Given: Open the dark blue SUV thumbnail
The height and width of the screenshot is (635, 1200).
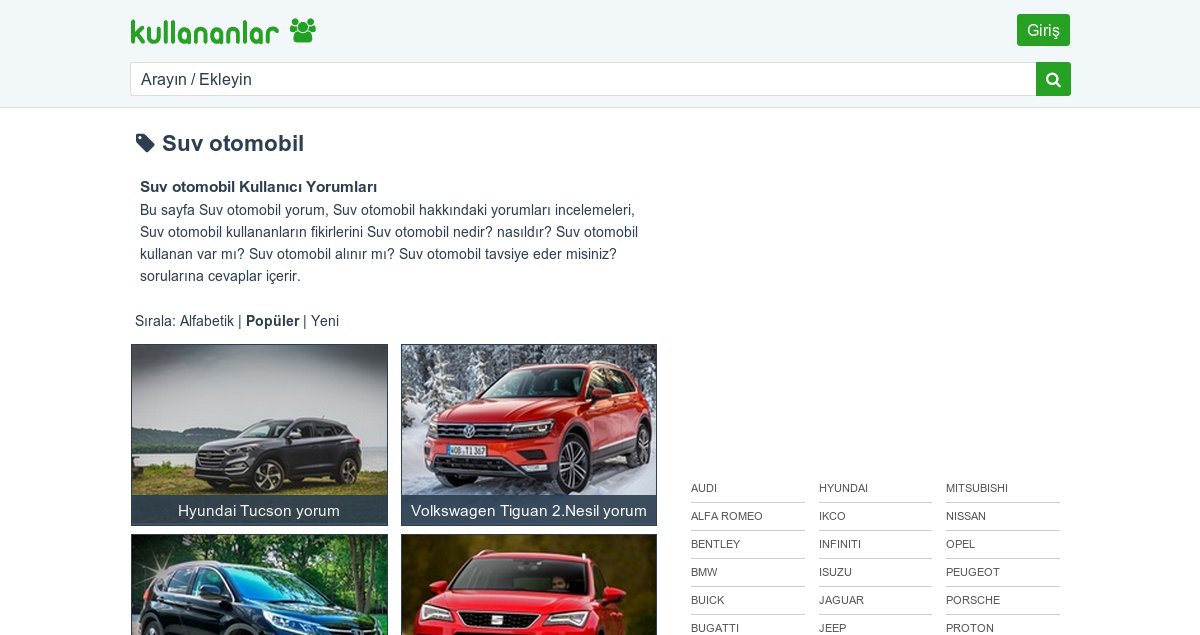Looking at the screenshot, I should (259, 585).
